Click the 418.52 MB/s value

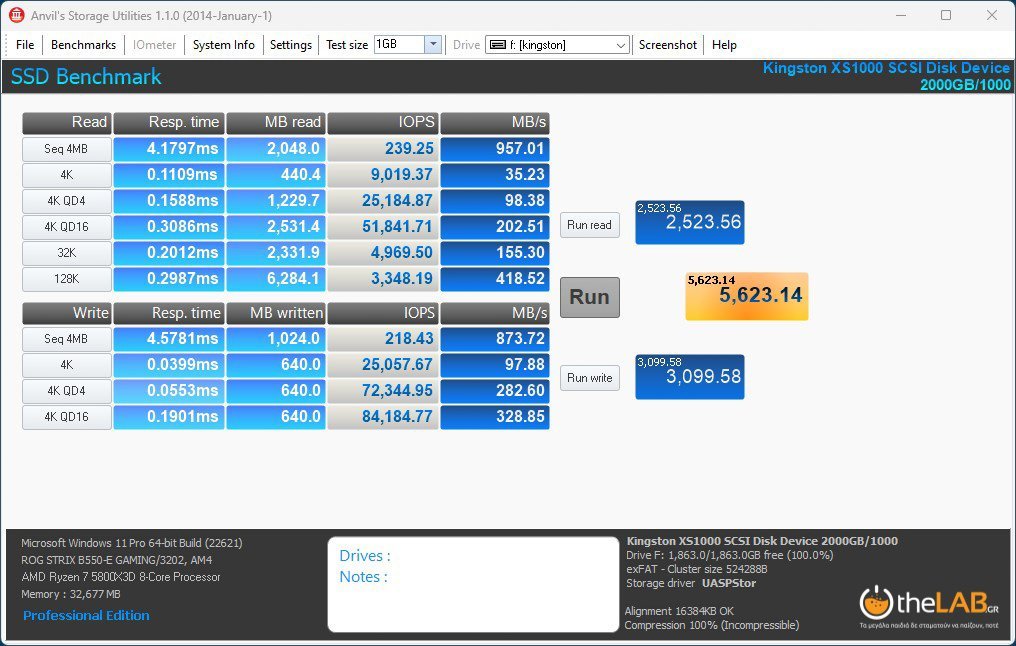click(495, 279)
